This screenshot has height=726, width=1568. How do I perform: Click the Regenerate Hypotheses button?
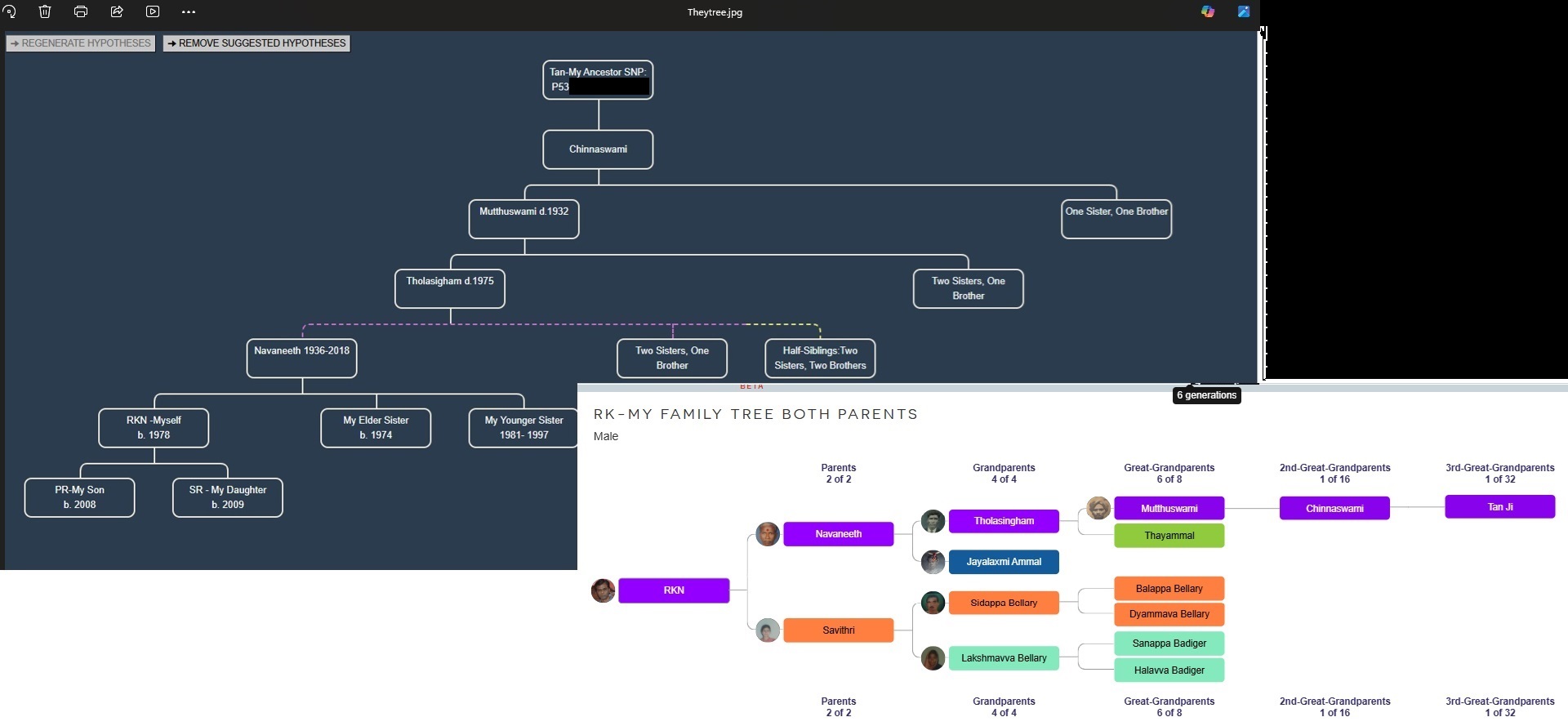(81, 43)
